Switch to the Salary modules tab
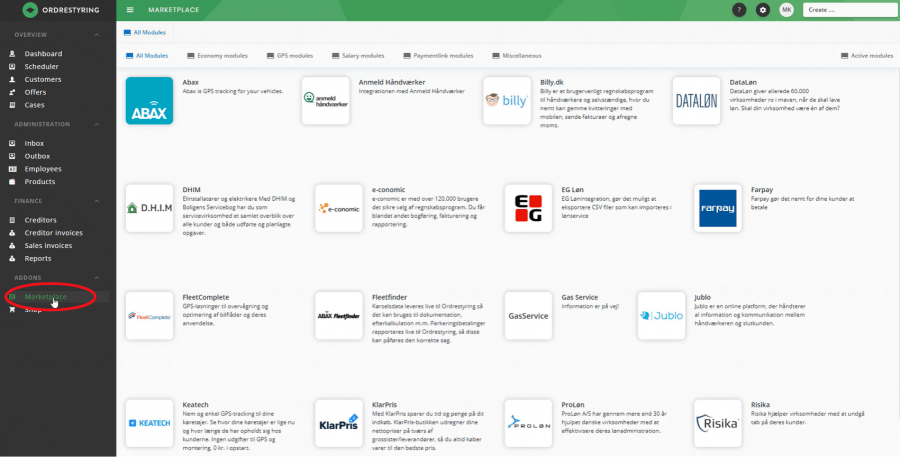Image resolution: width=900 pixels, height=457 pixels. (x=358, y=56)
